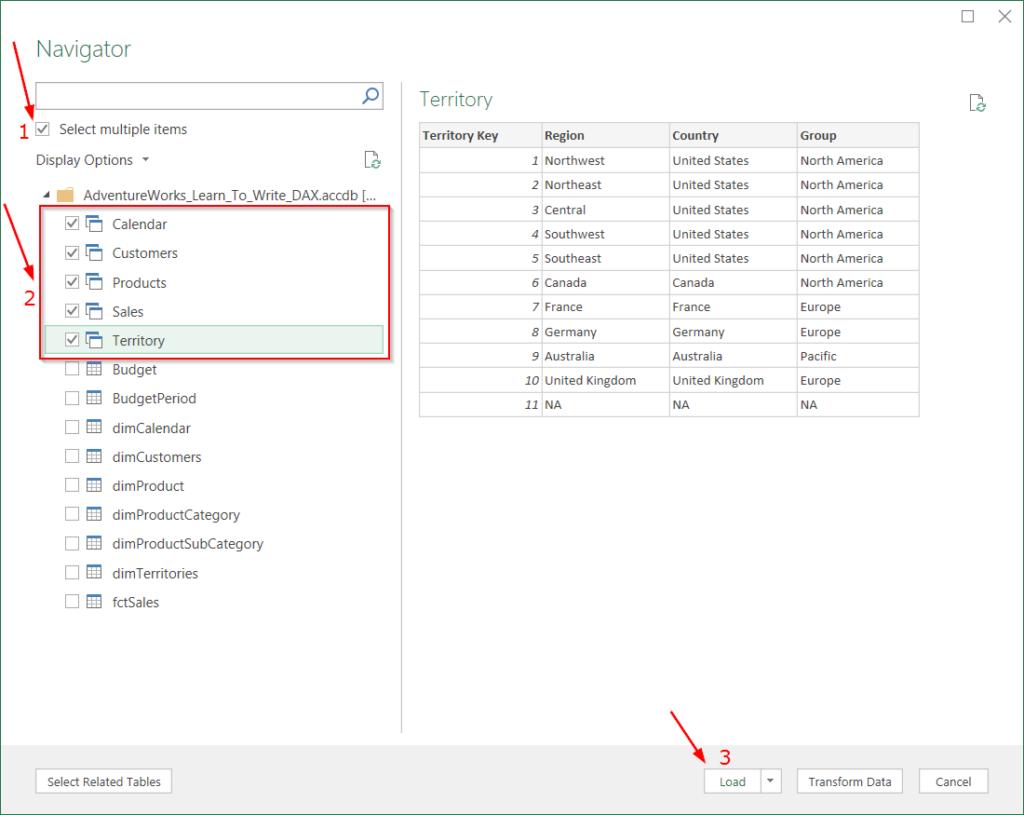Select dimTerritories in the table list
This screenshot has height=815, width=1024.
155,573
